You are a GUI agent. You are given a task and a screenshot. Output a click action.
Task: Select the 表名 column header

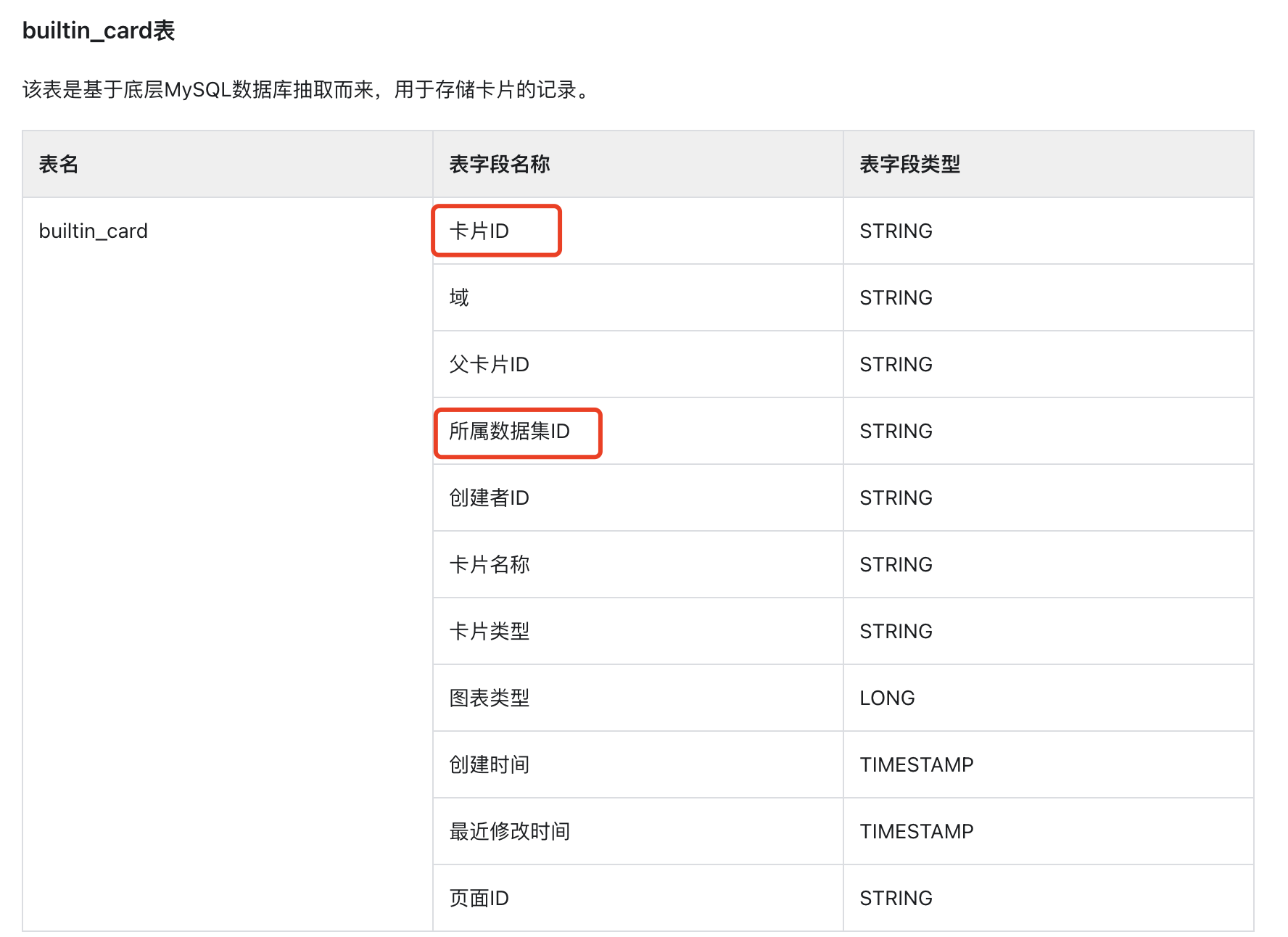click(58, 165)
